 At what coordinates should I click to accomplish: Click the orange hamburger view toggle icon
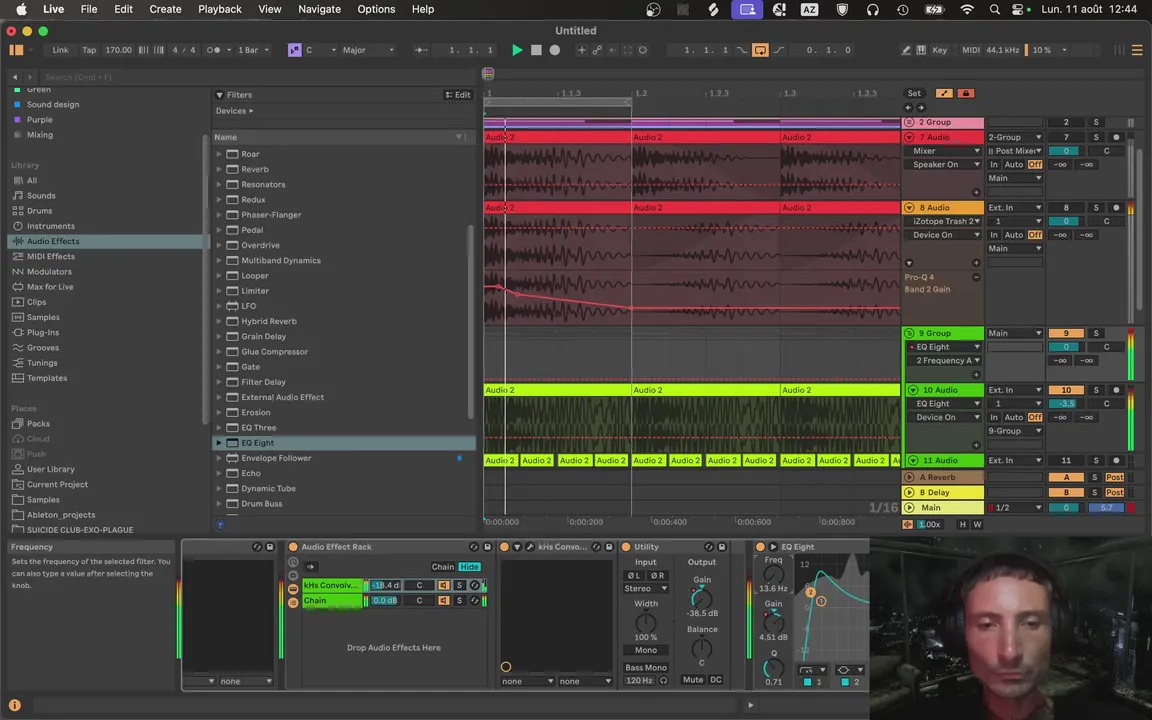point(1137,50)
